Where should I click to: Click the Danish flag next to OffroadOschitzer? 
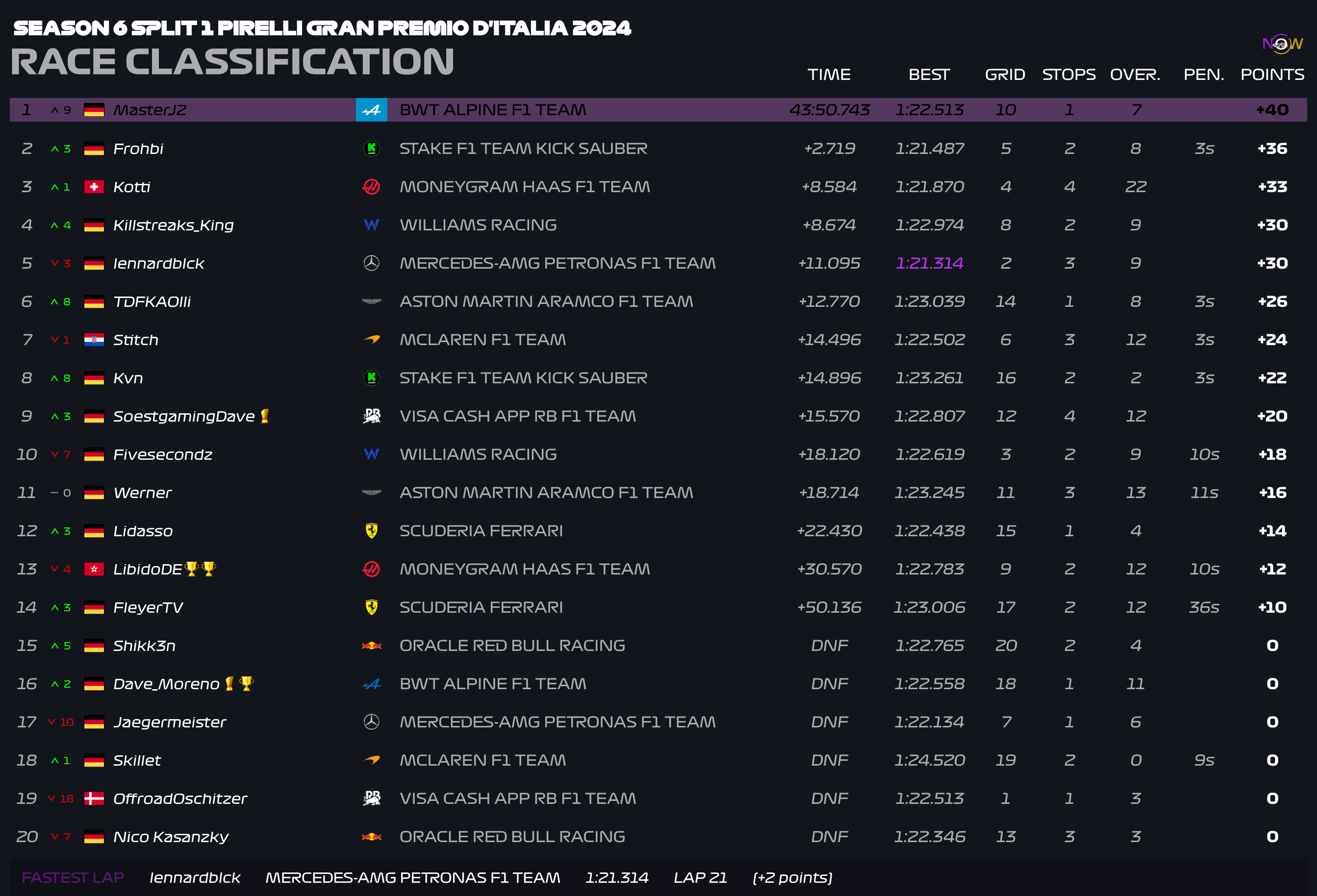[94, 798]
